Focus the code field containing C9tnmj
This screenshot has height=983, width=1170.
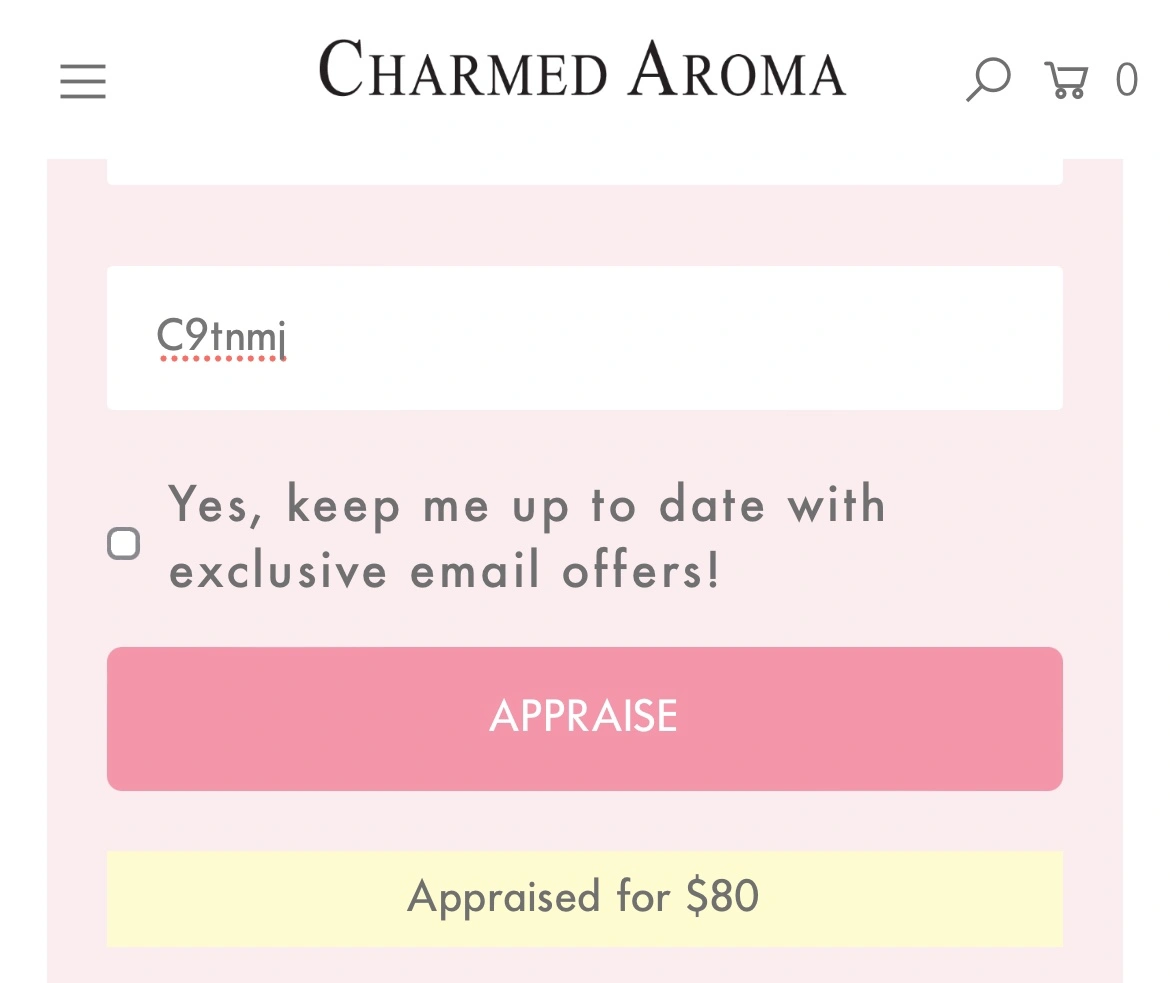pyautogui.click(x=584, y=338)
